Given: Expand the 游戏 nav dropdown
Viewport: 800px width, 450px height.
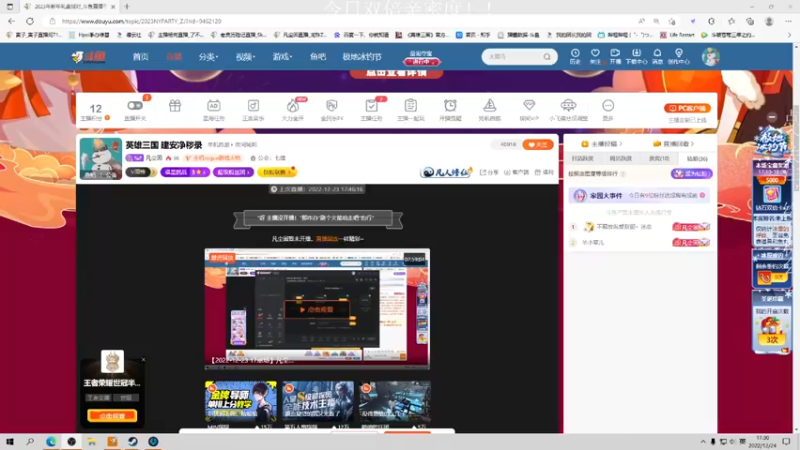Looking at the screenshot, I should coord(282,57).
